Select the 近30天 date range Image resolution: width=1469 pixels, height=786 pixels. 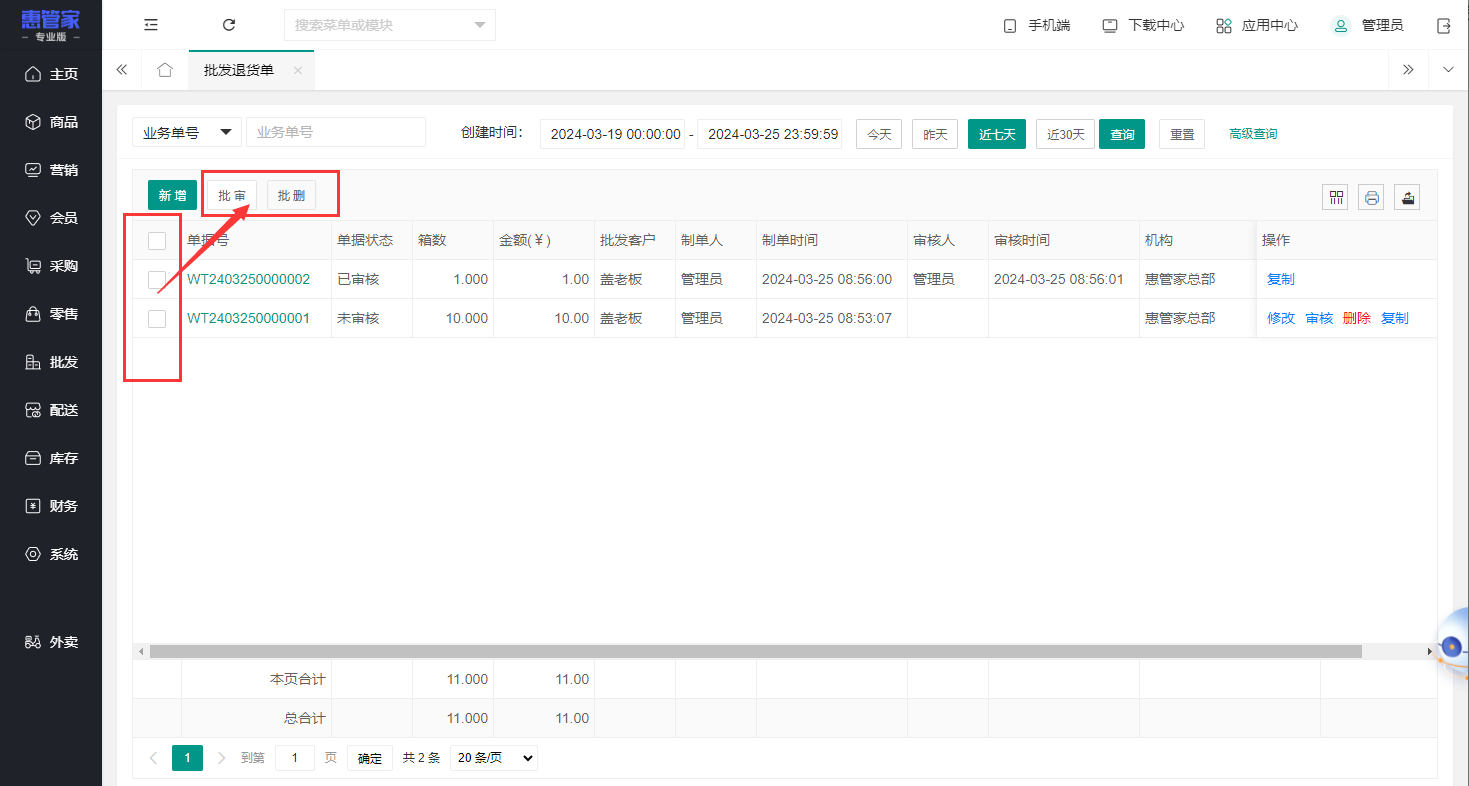tap(1066, 134)
